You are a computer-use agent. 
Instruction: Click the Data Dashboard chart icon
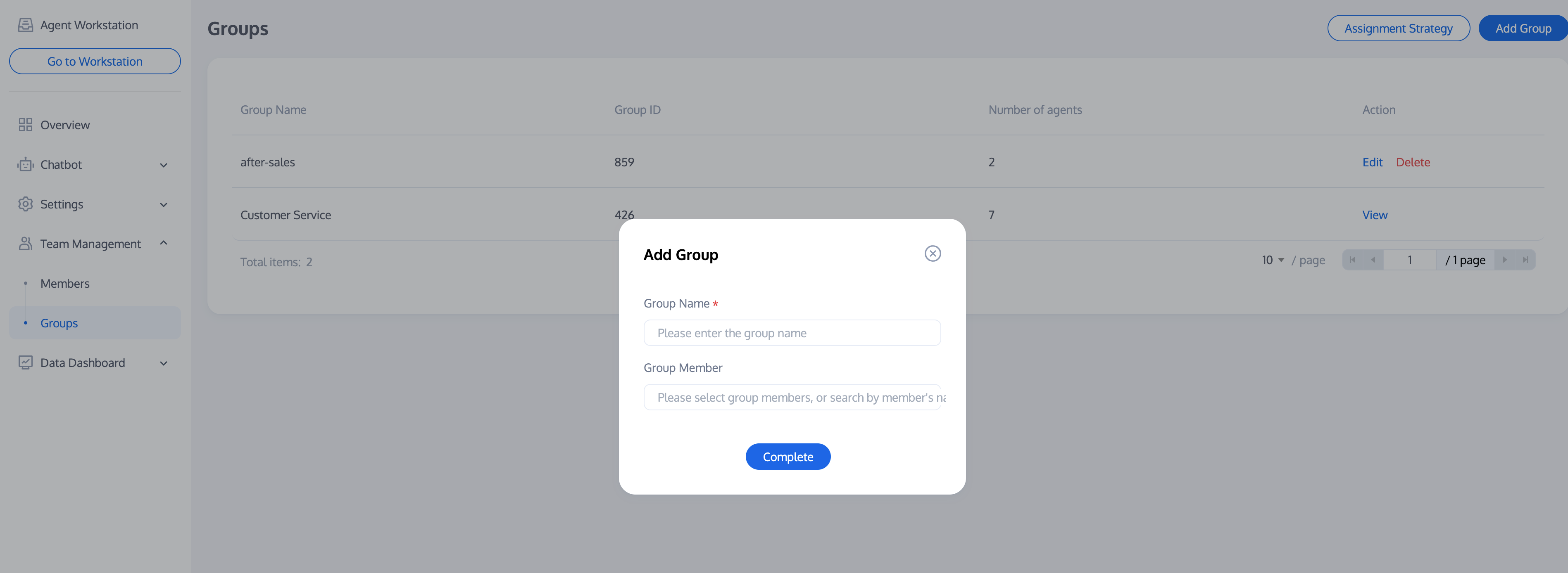click(25, 362)
